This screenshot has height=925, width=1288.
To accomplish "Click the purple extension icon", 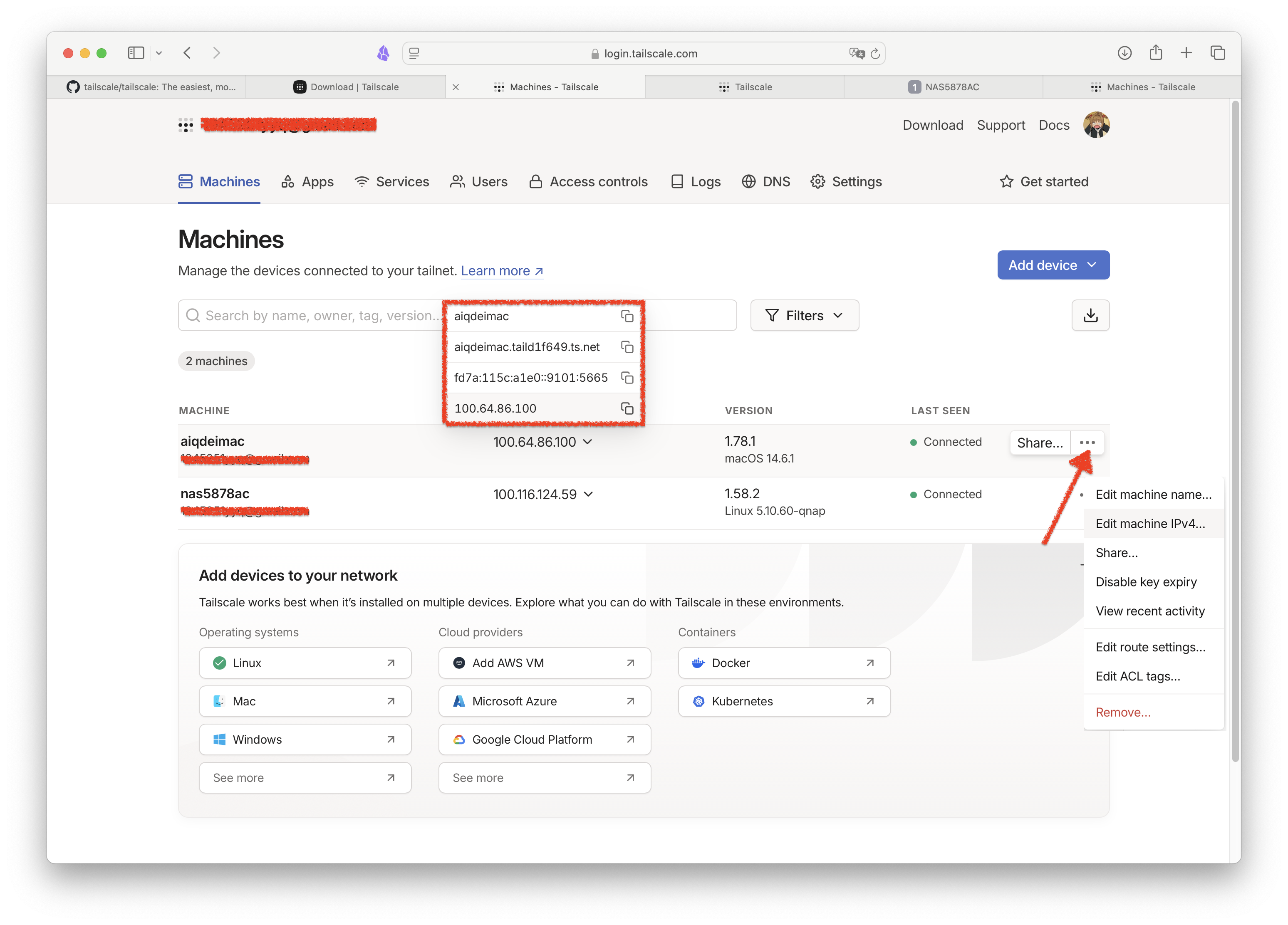I will (x=383, y=53).
